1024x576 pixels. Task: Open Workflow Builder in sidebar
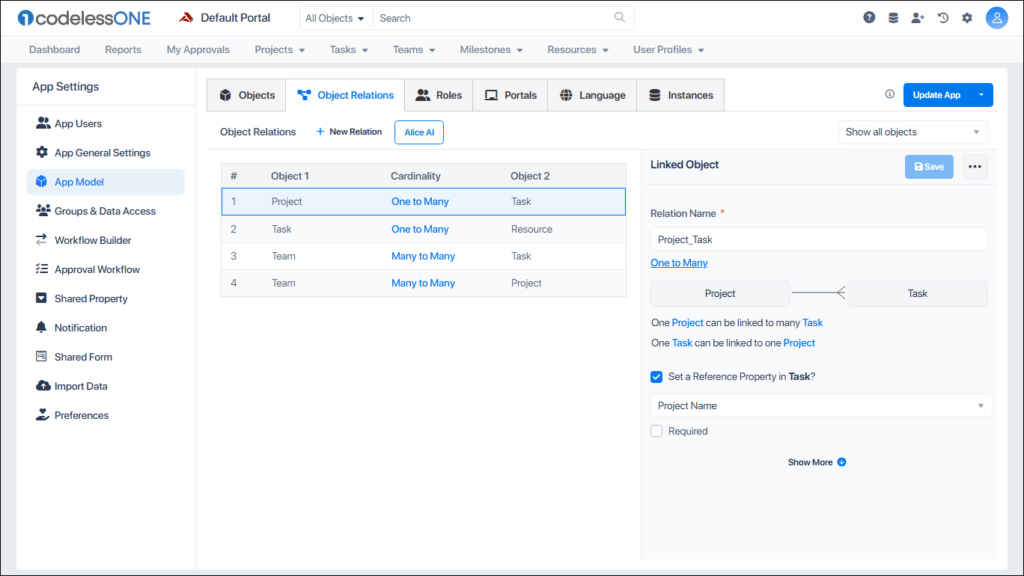click(92, 240)
